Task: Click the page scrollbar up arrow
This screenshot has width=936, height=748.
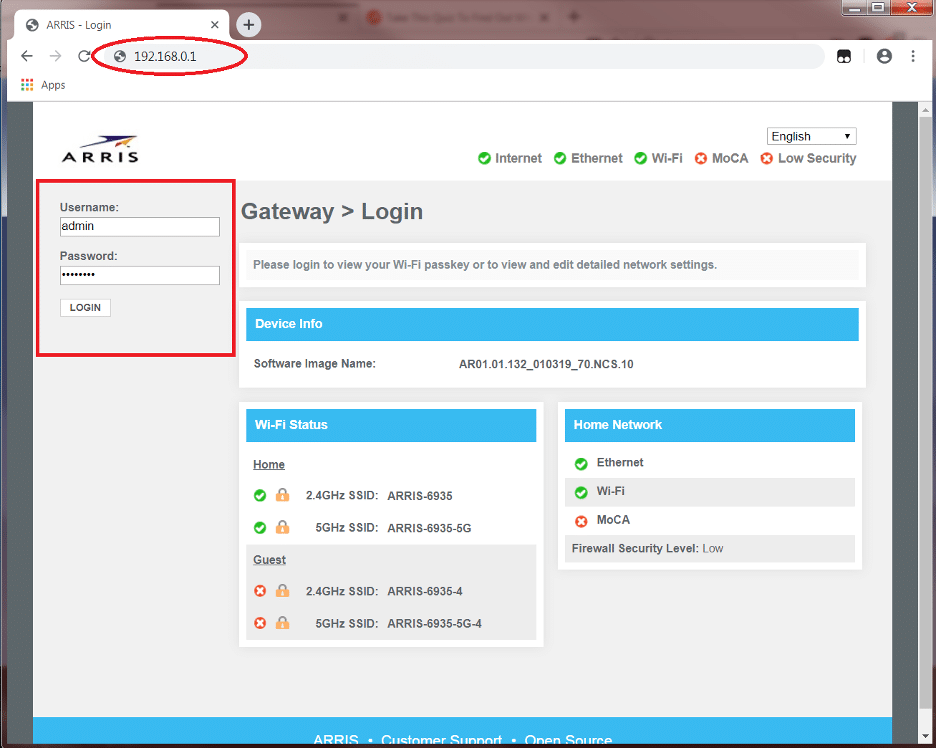Action: [925, 110]
